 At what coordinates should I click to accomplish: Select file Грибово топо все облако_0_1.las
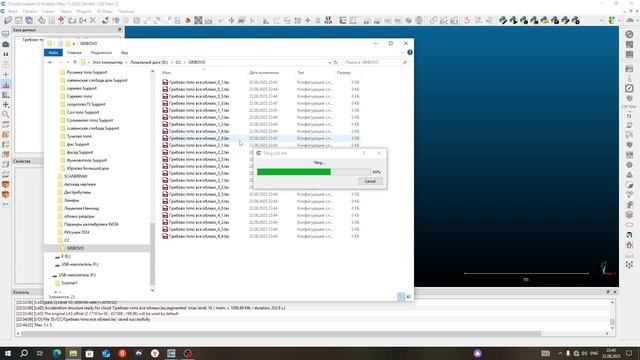click(199, 82)
